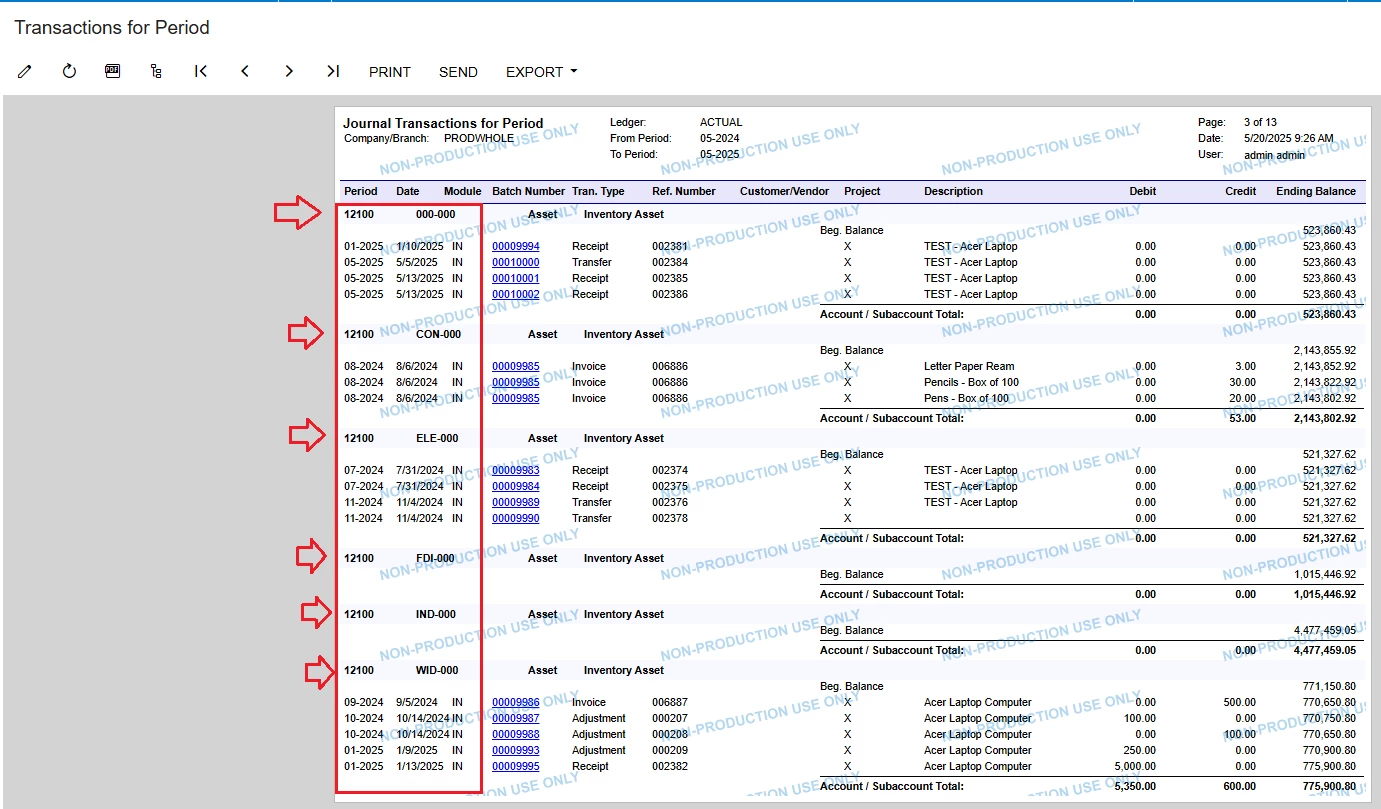Click the Customer/Vendor column header

click(785, 191)
